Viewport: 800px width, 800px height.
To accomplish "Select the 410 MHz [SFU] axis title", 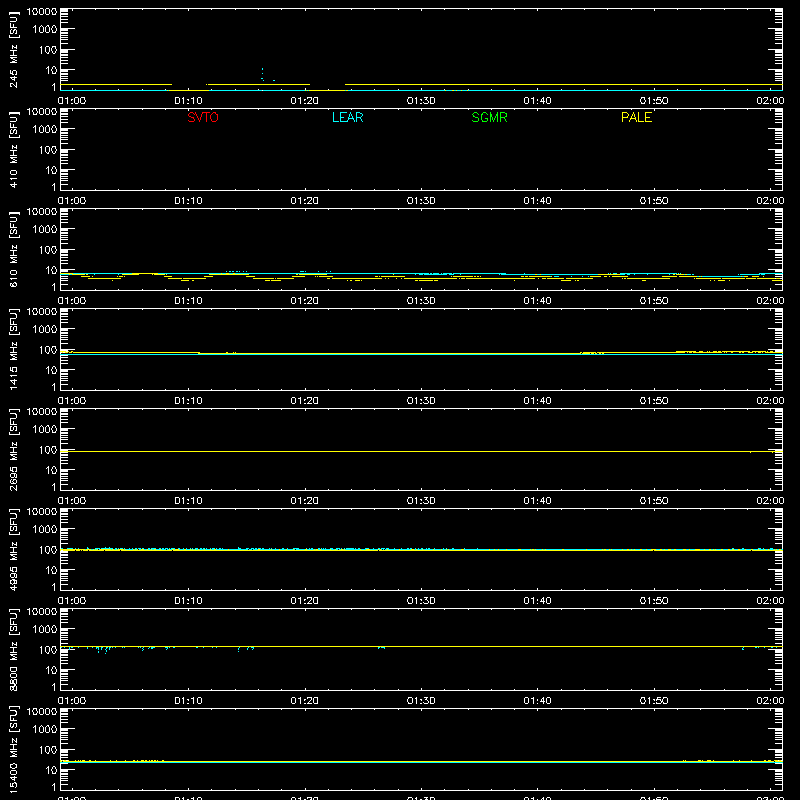I will pos(13,149).
